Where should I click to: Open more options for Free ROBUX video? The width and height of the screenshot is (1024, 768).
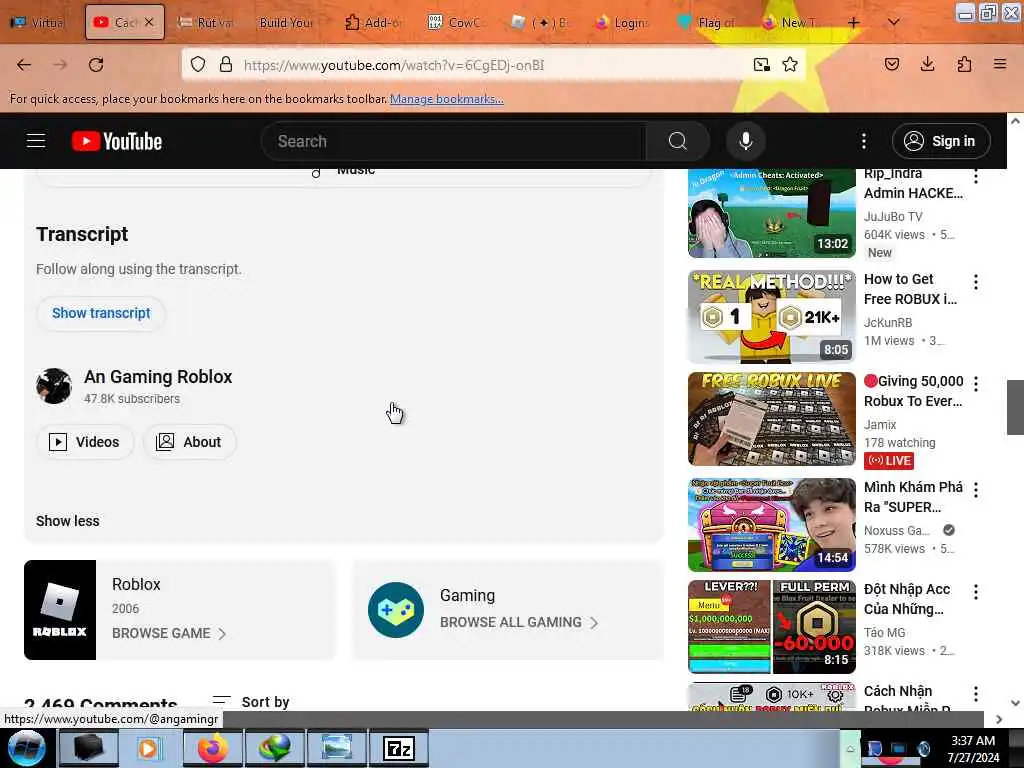coord(976,282)
